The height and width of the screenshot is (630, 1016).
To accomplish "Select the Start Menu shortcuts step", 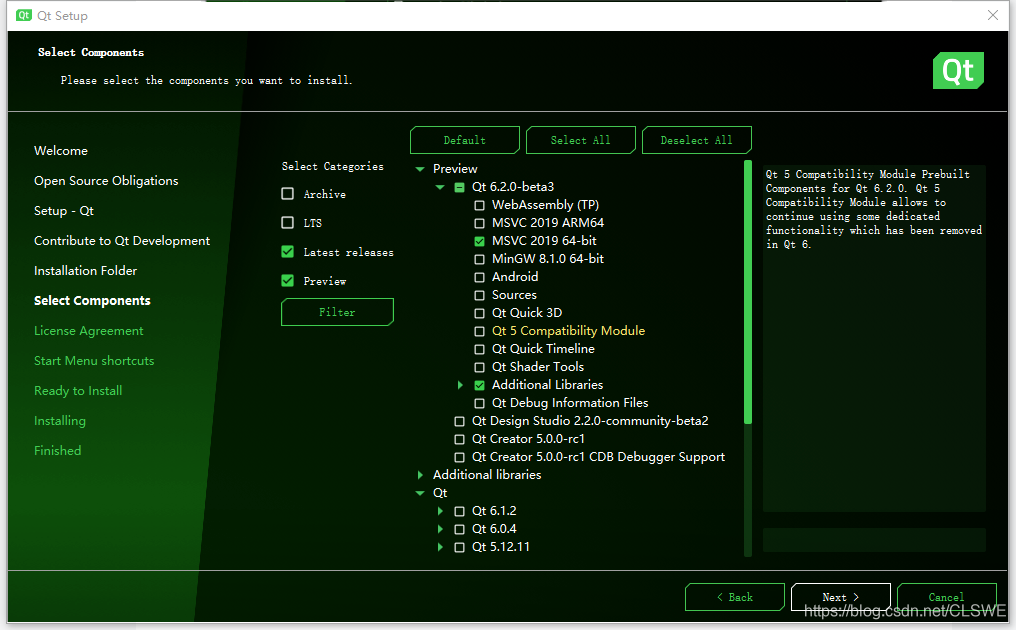I will coord(94,360).
